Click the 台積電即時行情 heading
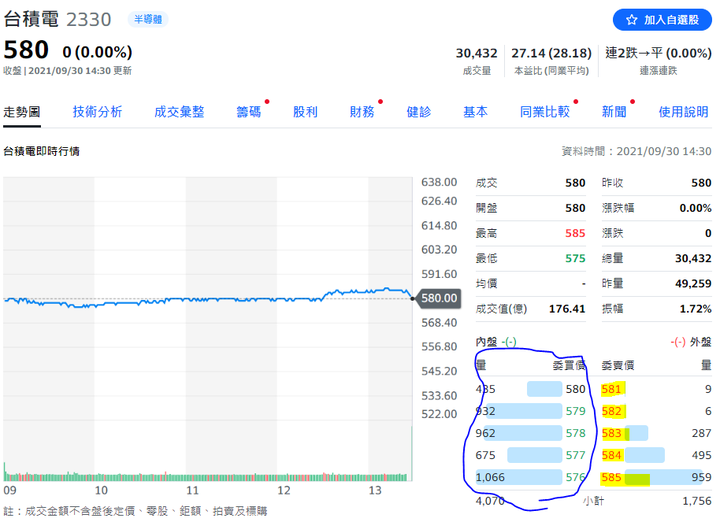This screenshot has height=522, width=720. point(41,151)
